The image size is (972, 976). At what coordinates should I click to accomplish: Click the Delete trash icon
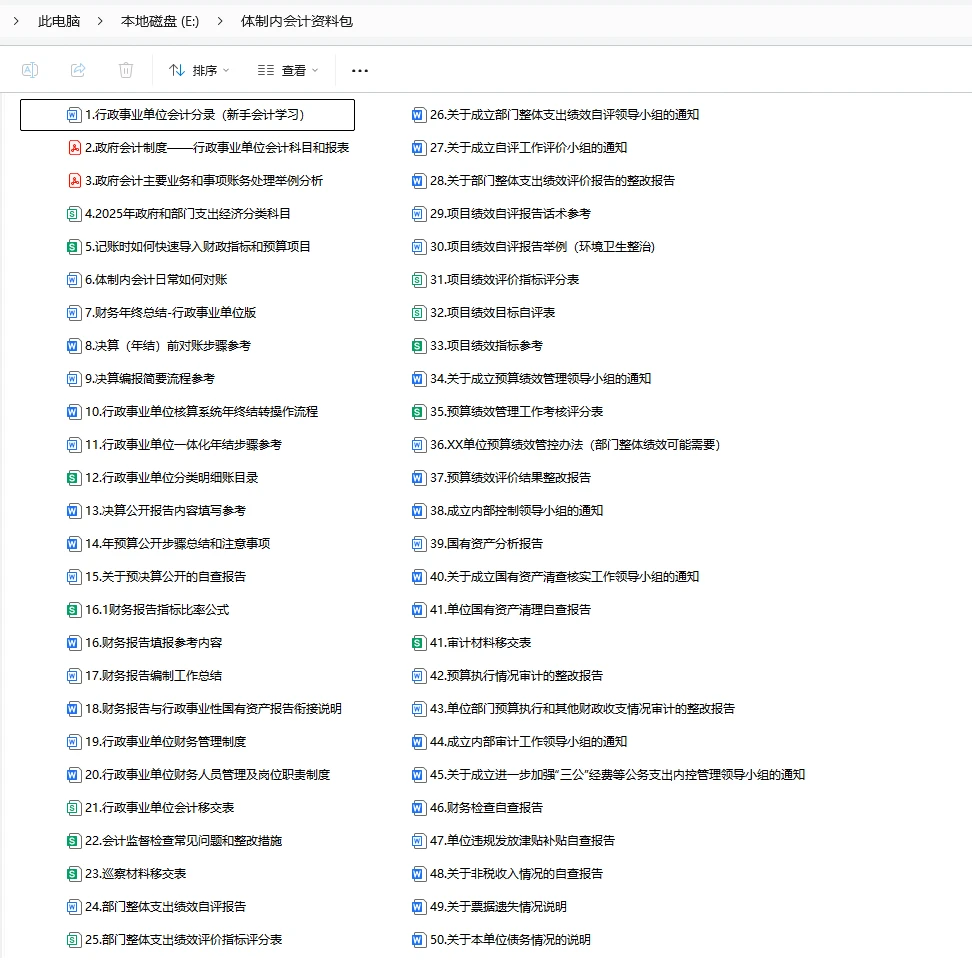[x=123, y=70]
